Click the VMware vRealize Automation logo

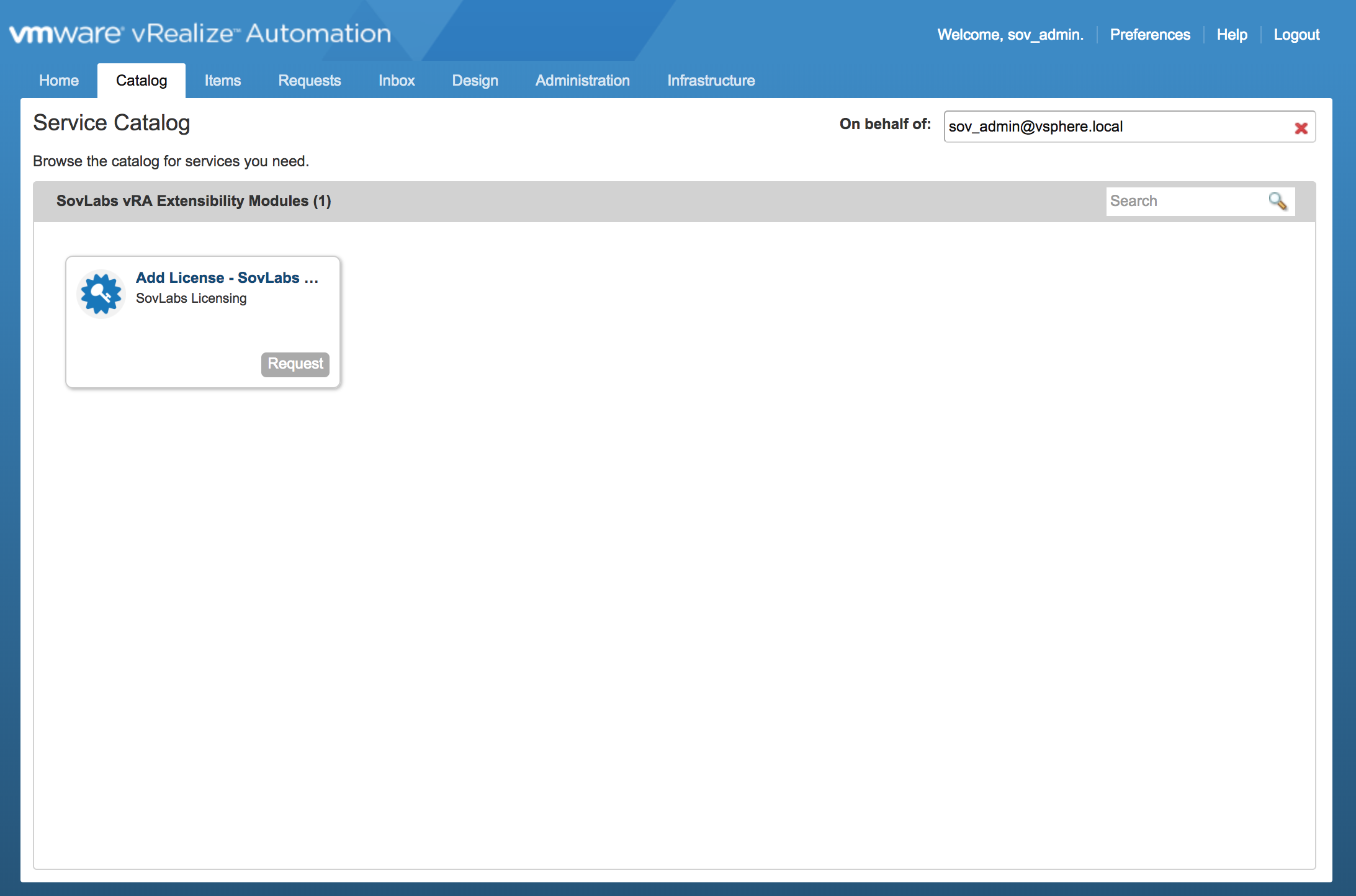click(x=200, y=34)
